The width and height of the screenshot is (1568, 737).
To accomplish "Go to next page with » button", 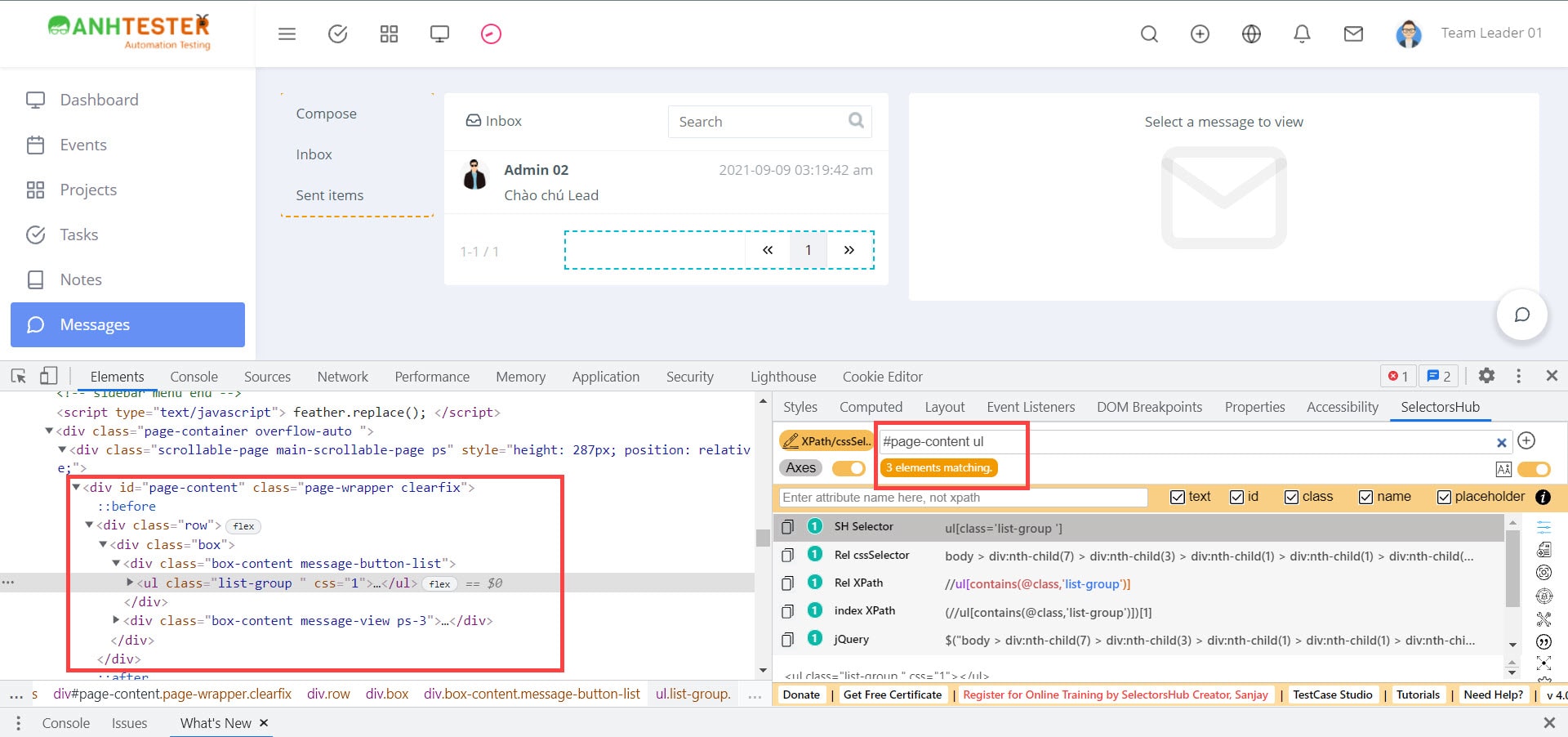I will click(x=849, y=250).
